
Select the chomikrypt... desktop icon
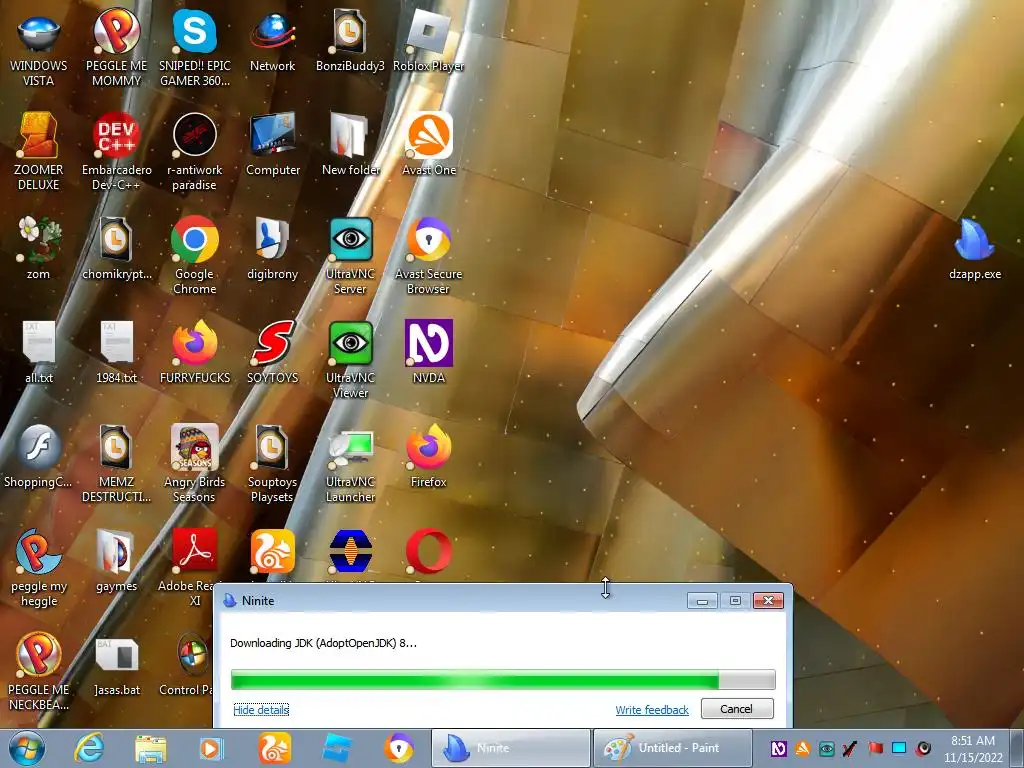pos(116,249)
